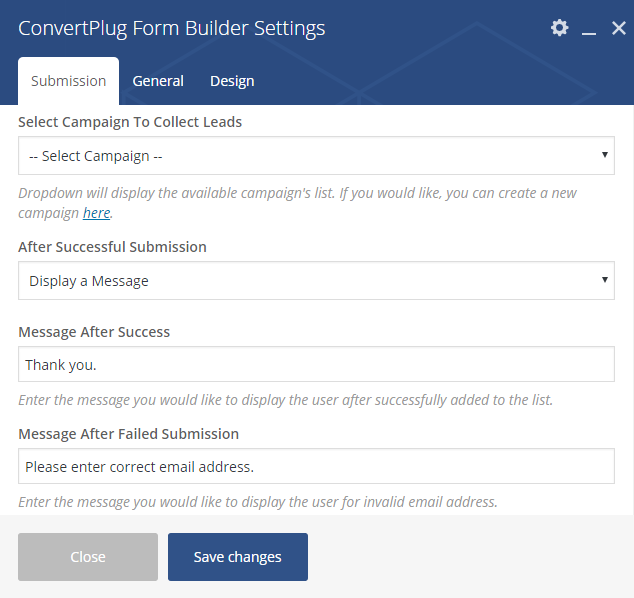Select hint about successfully added to list

pyautogui.click(x=285, y=400)
